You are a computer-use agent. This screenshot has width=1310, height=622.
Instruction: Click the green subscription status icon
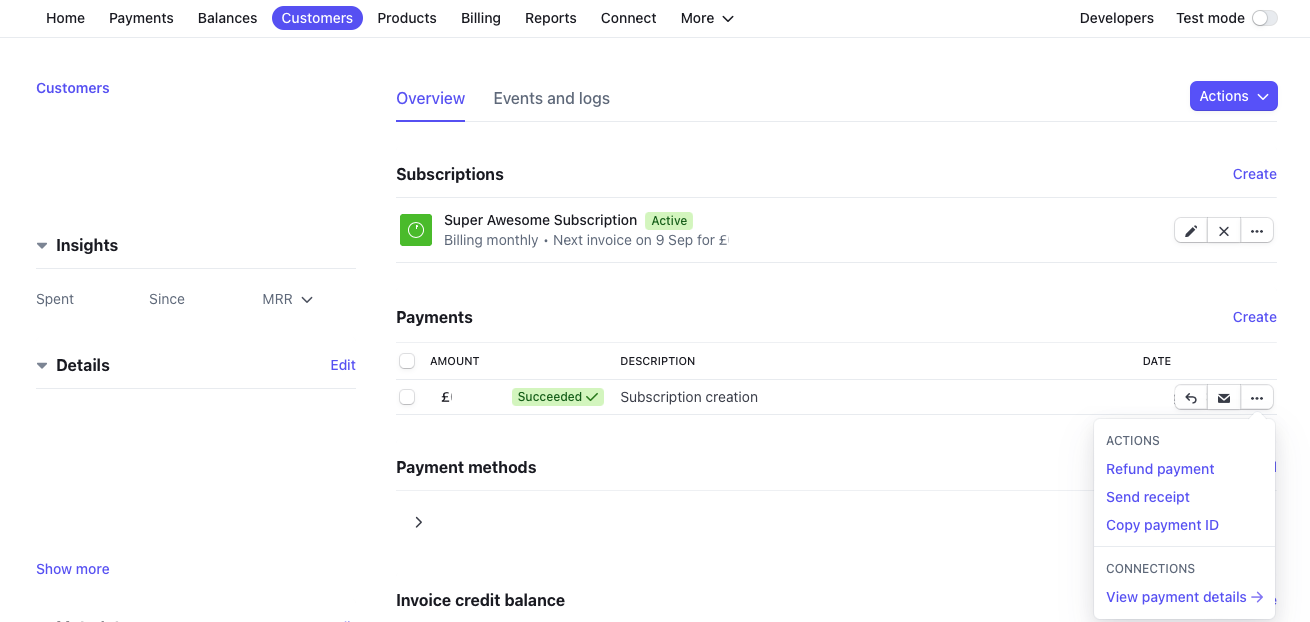click(x=415, y=230)
